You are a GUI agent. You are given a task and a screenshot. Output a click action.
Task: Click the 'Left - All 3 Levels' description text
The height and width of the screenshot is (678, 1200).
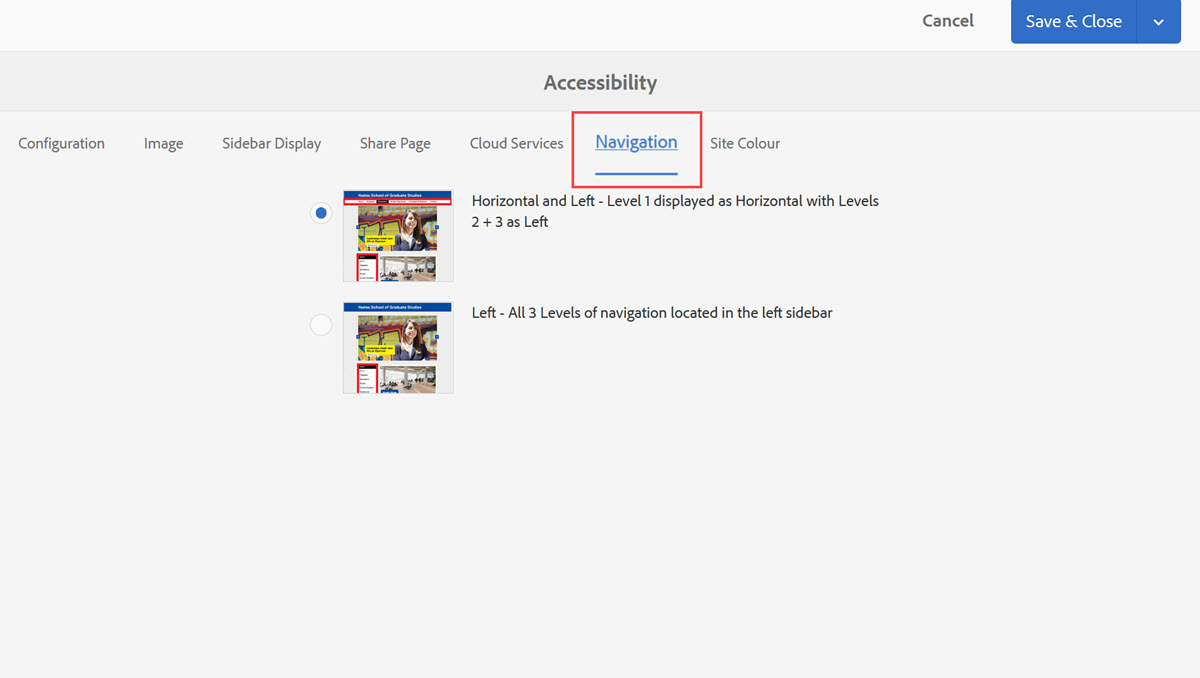pos(652,313)
